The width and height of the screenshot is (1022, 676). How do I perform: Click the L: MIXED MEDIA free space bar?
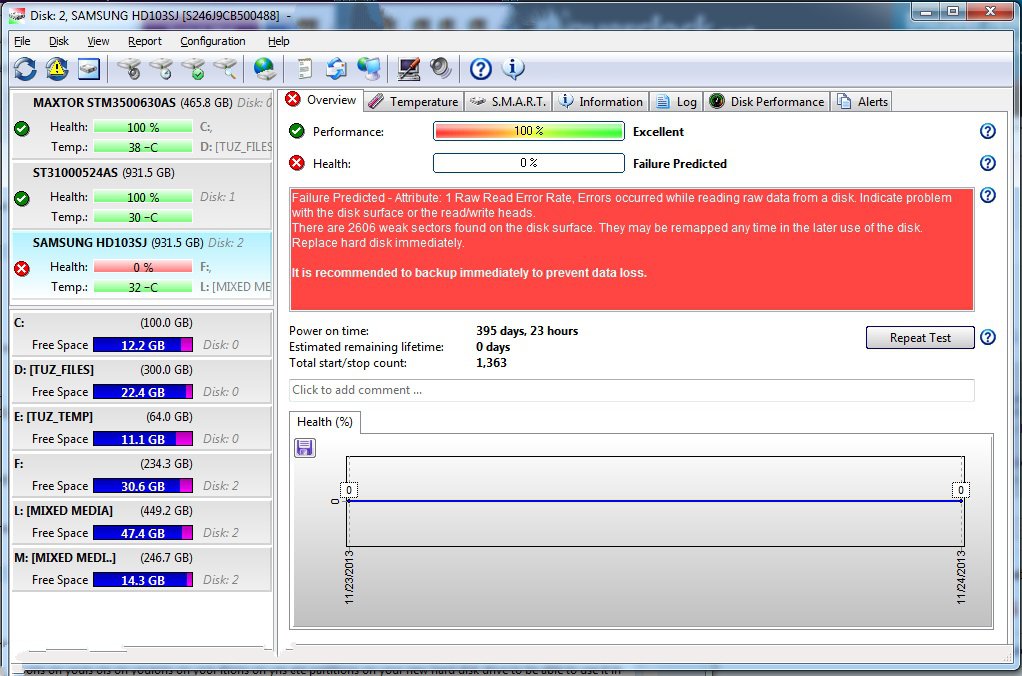143,533
